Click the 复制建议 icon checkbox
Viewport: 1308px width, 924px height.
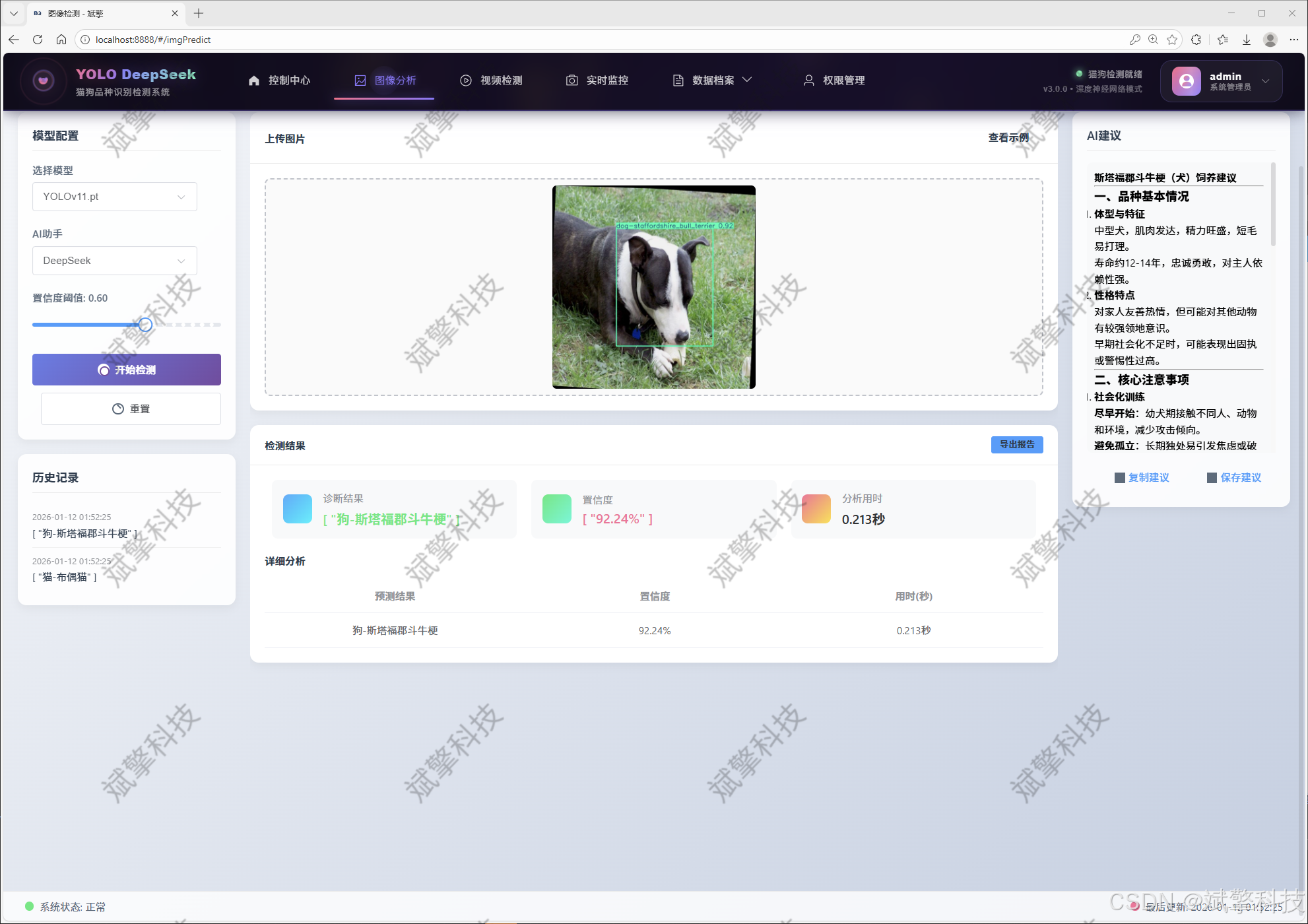point(1120,478)
